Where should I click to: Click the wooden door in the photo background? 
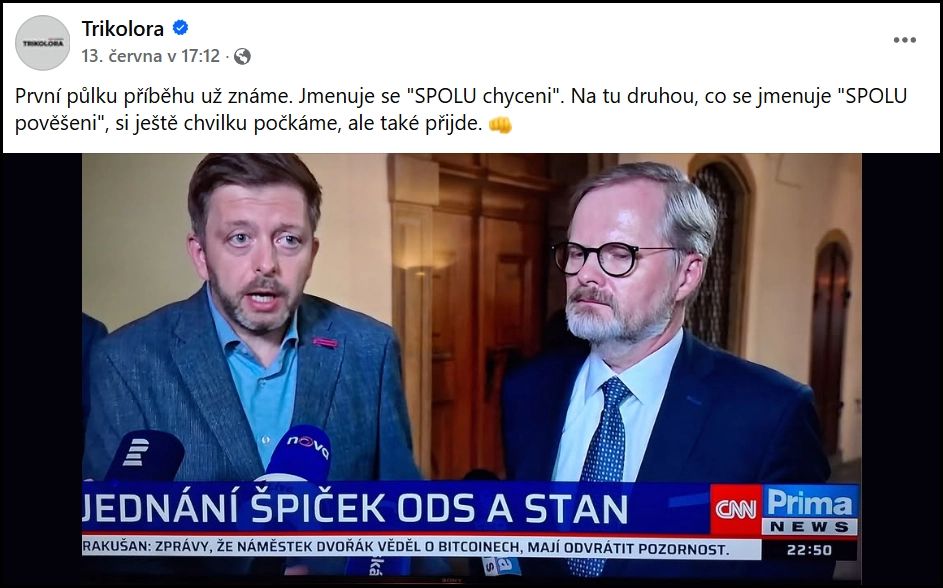click(469, 313)
